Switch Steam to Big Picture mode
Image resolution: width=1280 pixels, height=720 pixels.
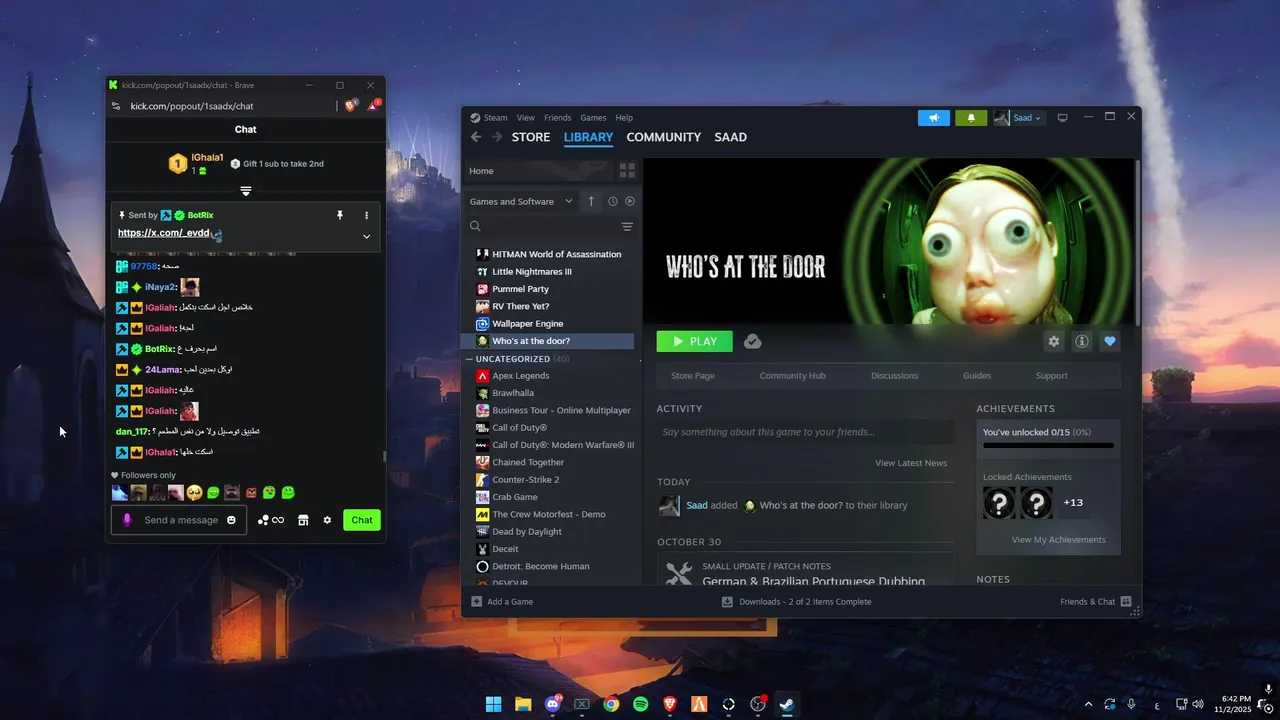coord(1062,118)
